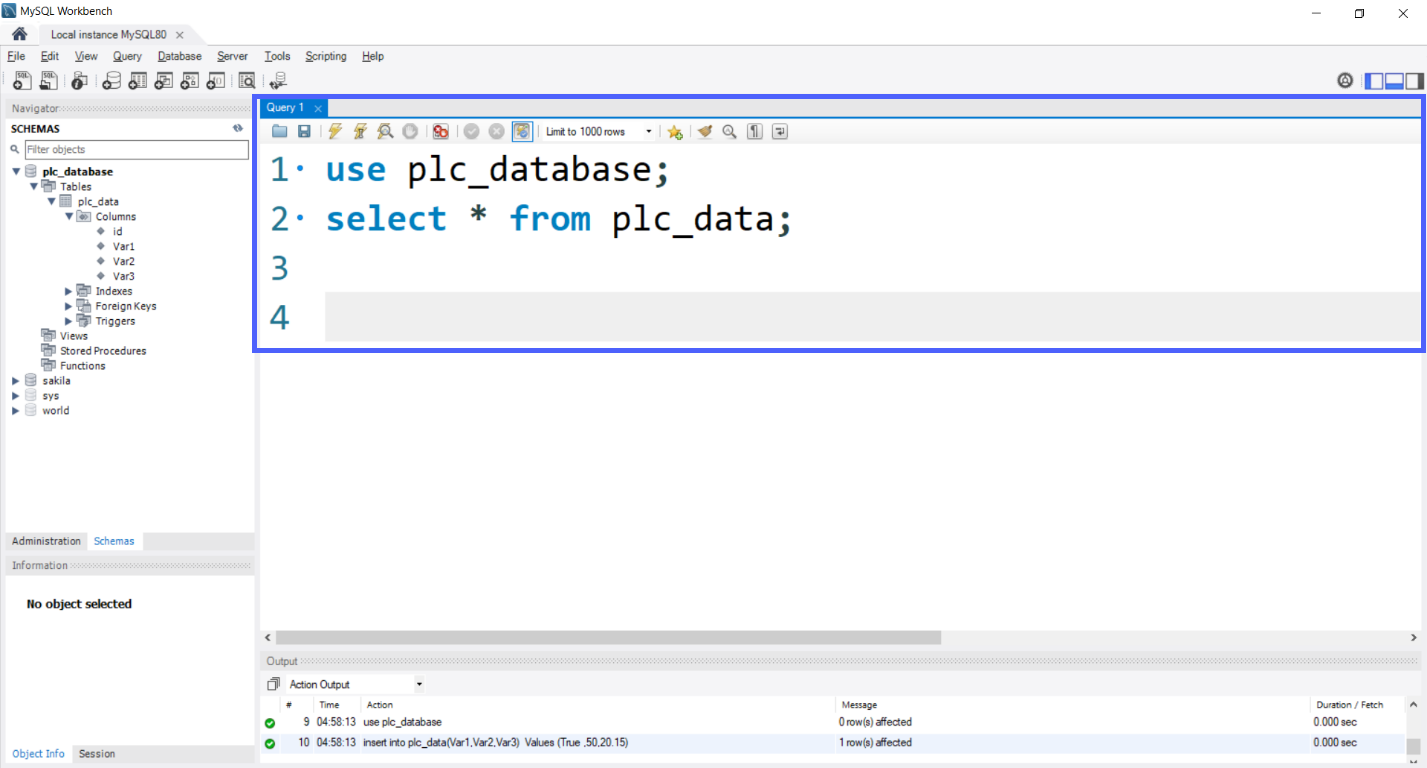Toggle word wrapping in editor
This screenshot has width=1427, height=768.
pos(780,131)
